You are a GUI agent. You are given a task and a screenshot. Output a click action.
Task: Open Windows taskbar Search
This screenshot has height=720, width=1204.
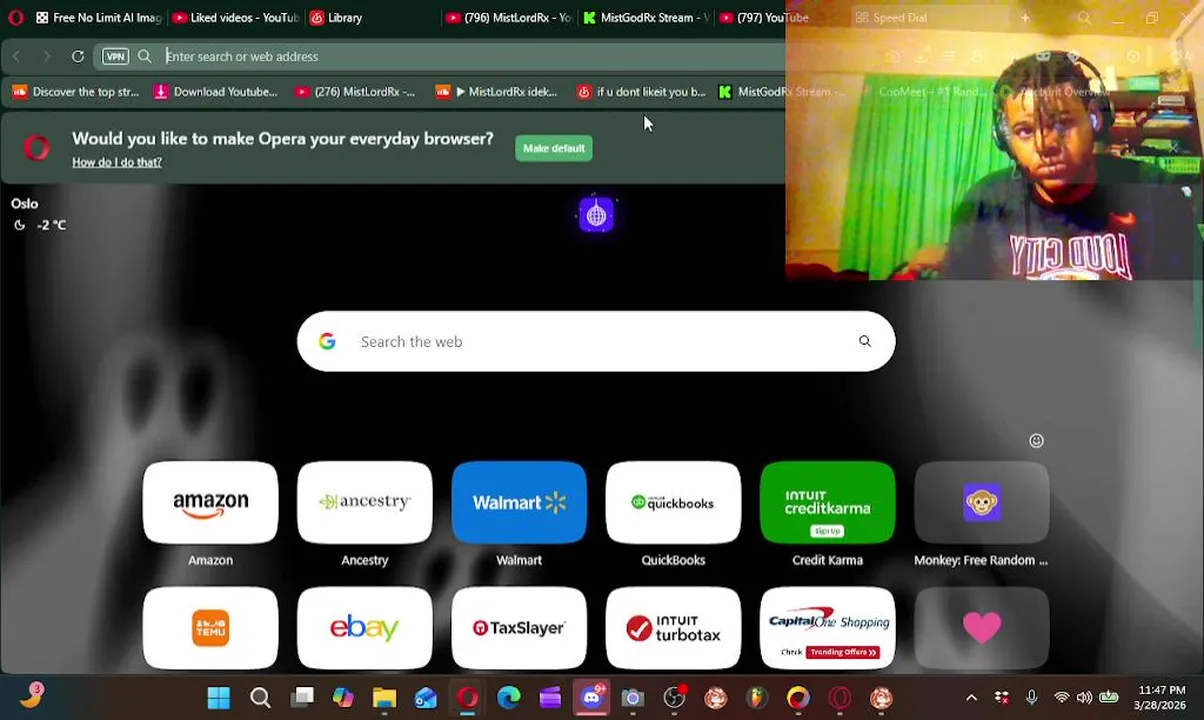point(260,698)
